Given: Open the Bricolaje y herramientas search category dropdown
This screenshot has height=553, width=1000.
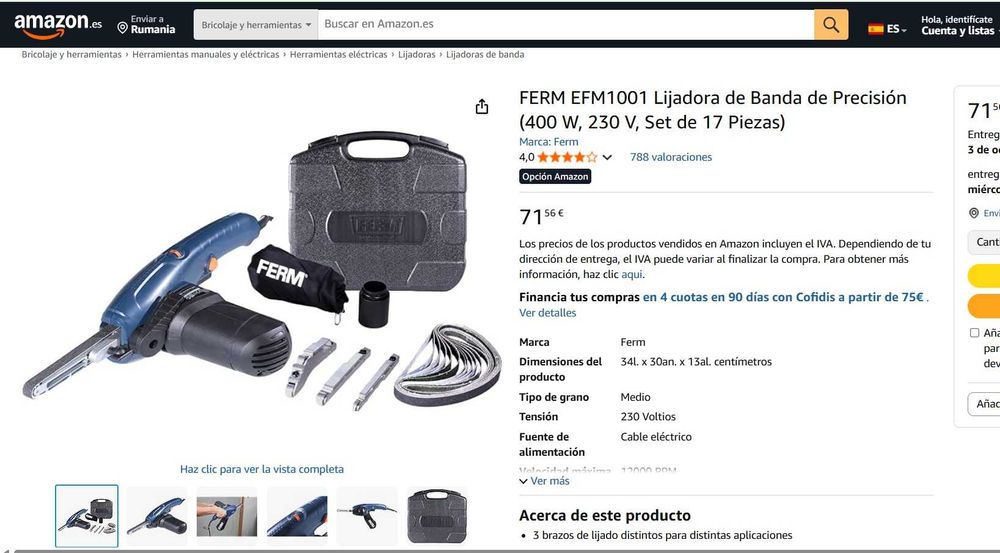Looking at the screenshot, I should 256,25.
